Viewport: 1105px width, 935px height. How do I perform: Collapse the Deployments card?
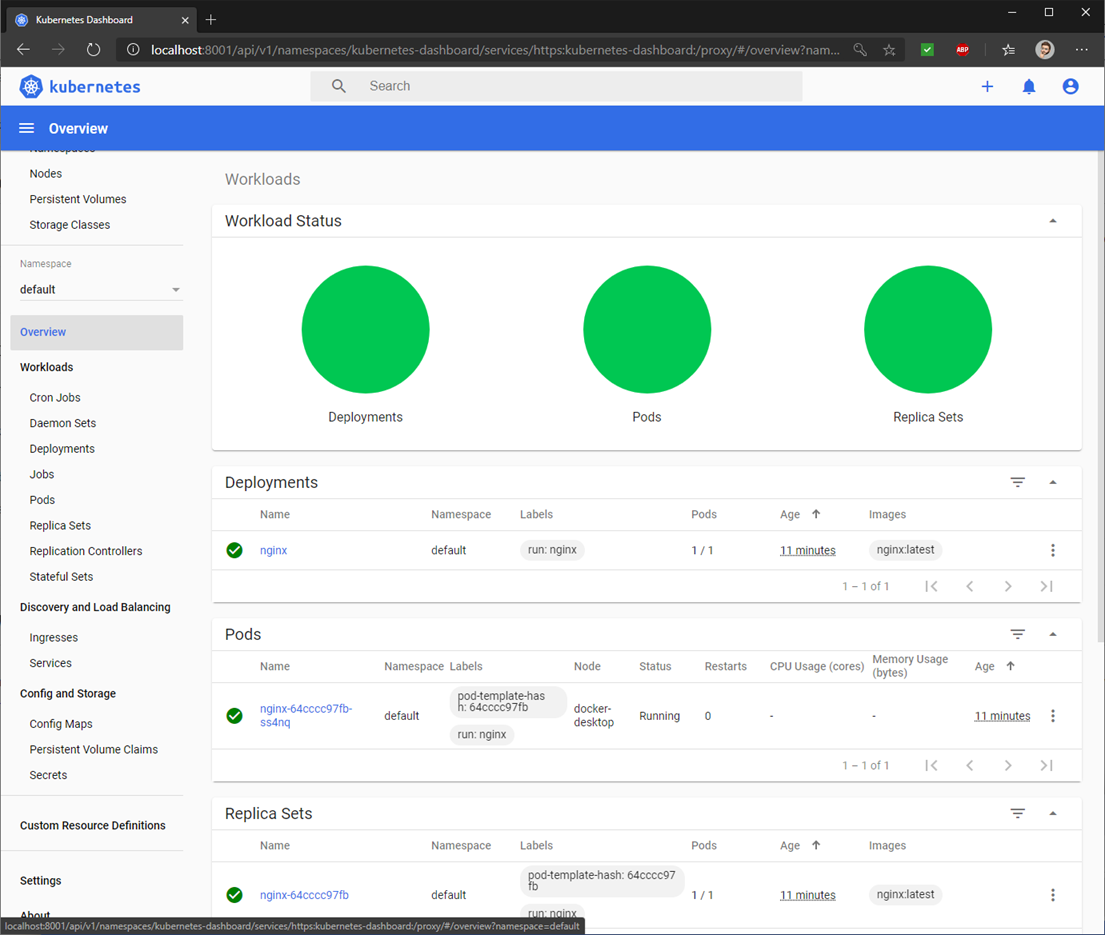coord(1053,483)
